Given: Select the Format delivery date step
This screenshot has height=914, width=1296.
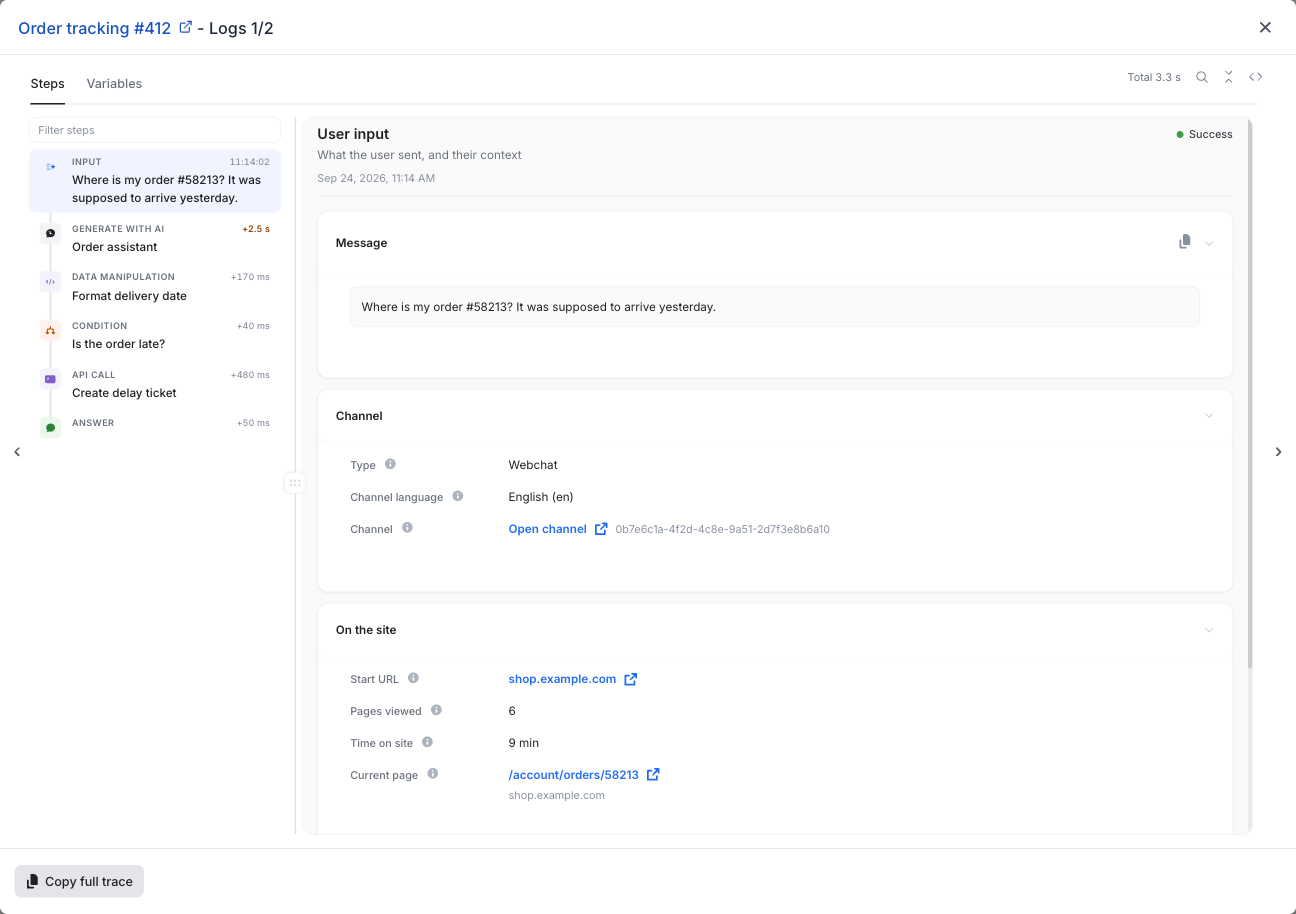Looking at the screenshot, I should click(x=155, y=287).
